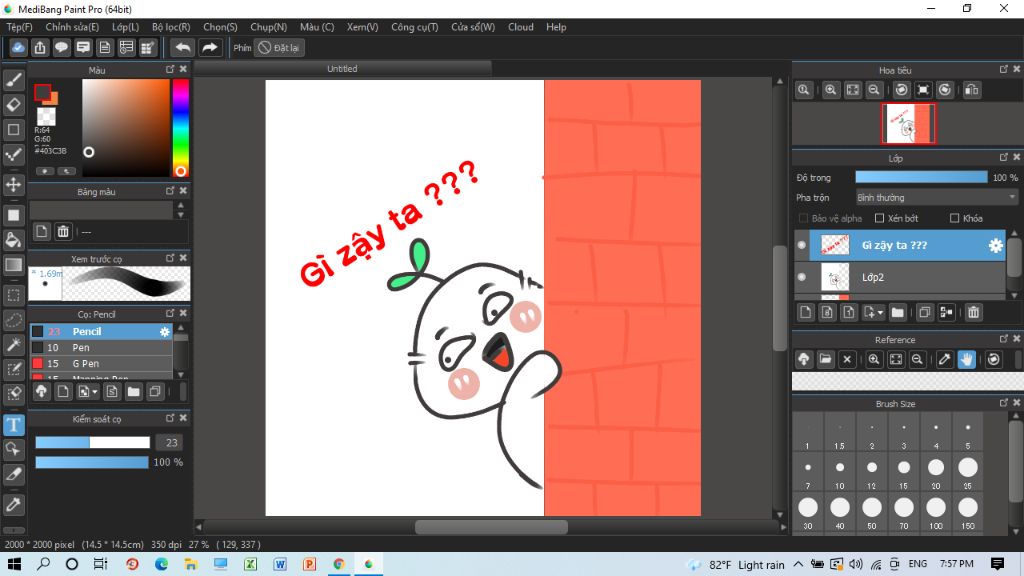Zoom out on the Navigator panel
The image size is (1024, 576).
(x=874, y=90)
